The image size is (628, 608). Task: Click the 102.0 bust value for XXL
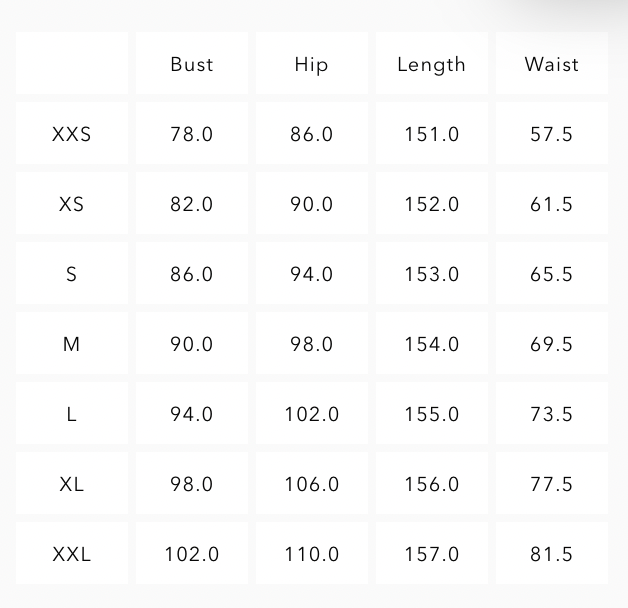tap(191, 554)
